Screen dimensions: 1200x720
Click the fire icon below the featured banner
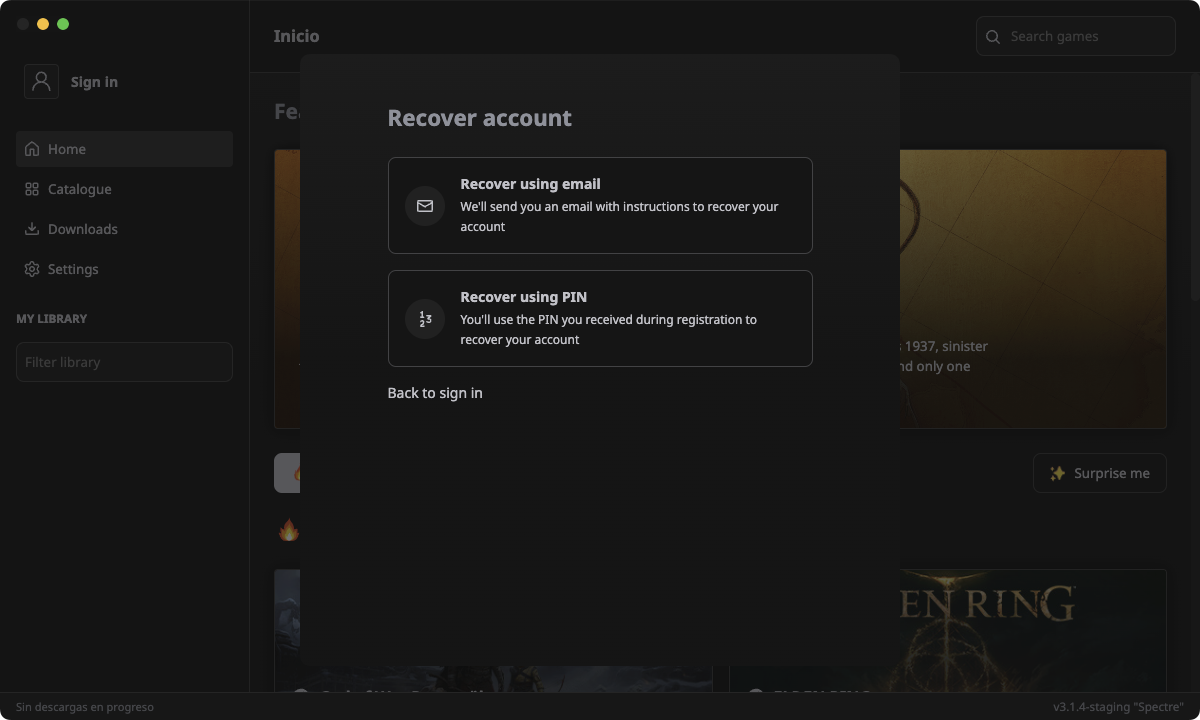288,530
